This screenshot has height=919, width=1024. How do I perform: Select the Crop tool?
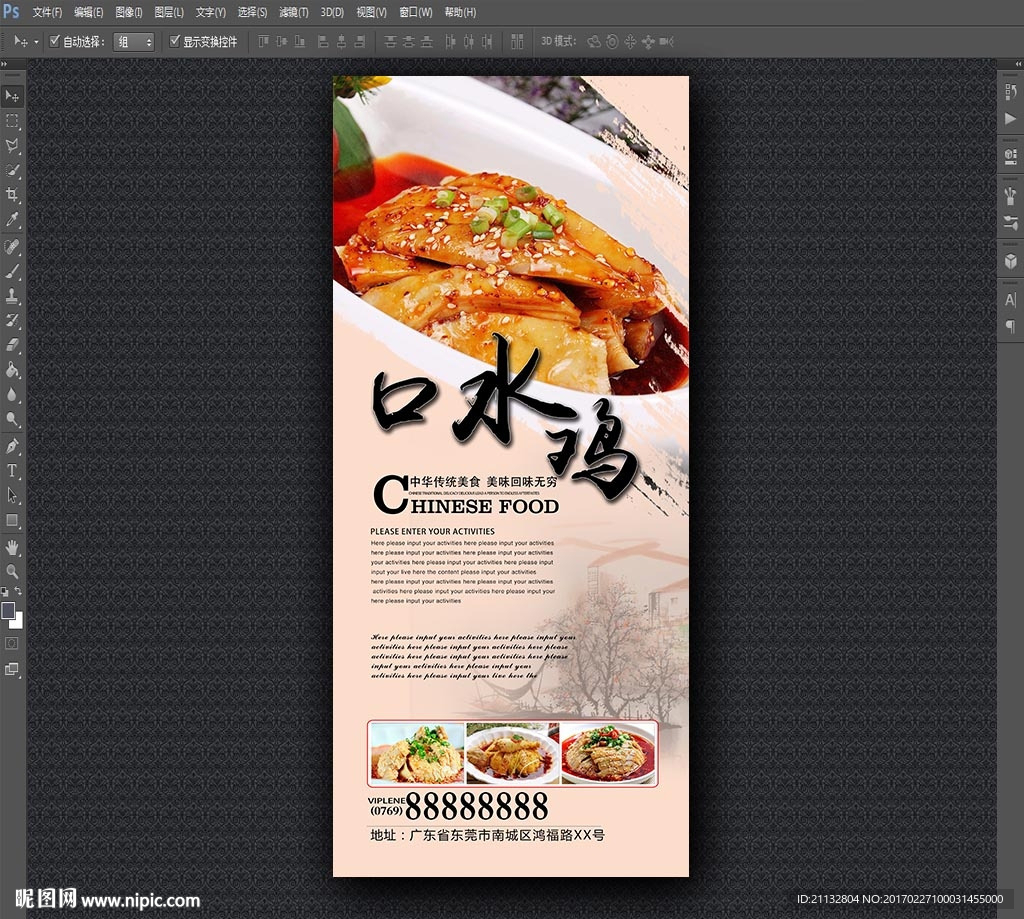[x=12, y=195]
